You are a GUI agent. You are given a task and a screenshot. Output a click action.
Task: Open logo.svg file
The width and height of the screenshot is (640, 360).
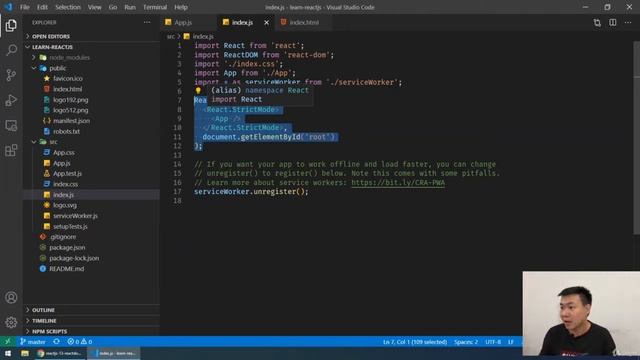coord(65,205)
